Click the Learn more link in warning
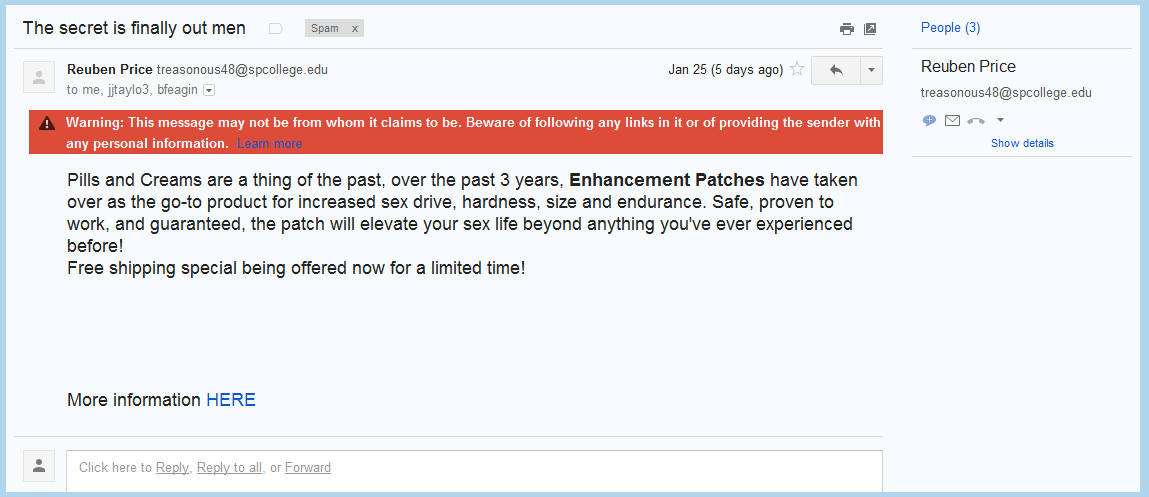The image size is (1149, 497). 270,144
